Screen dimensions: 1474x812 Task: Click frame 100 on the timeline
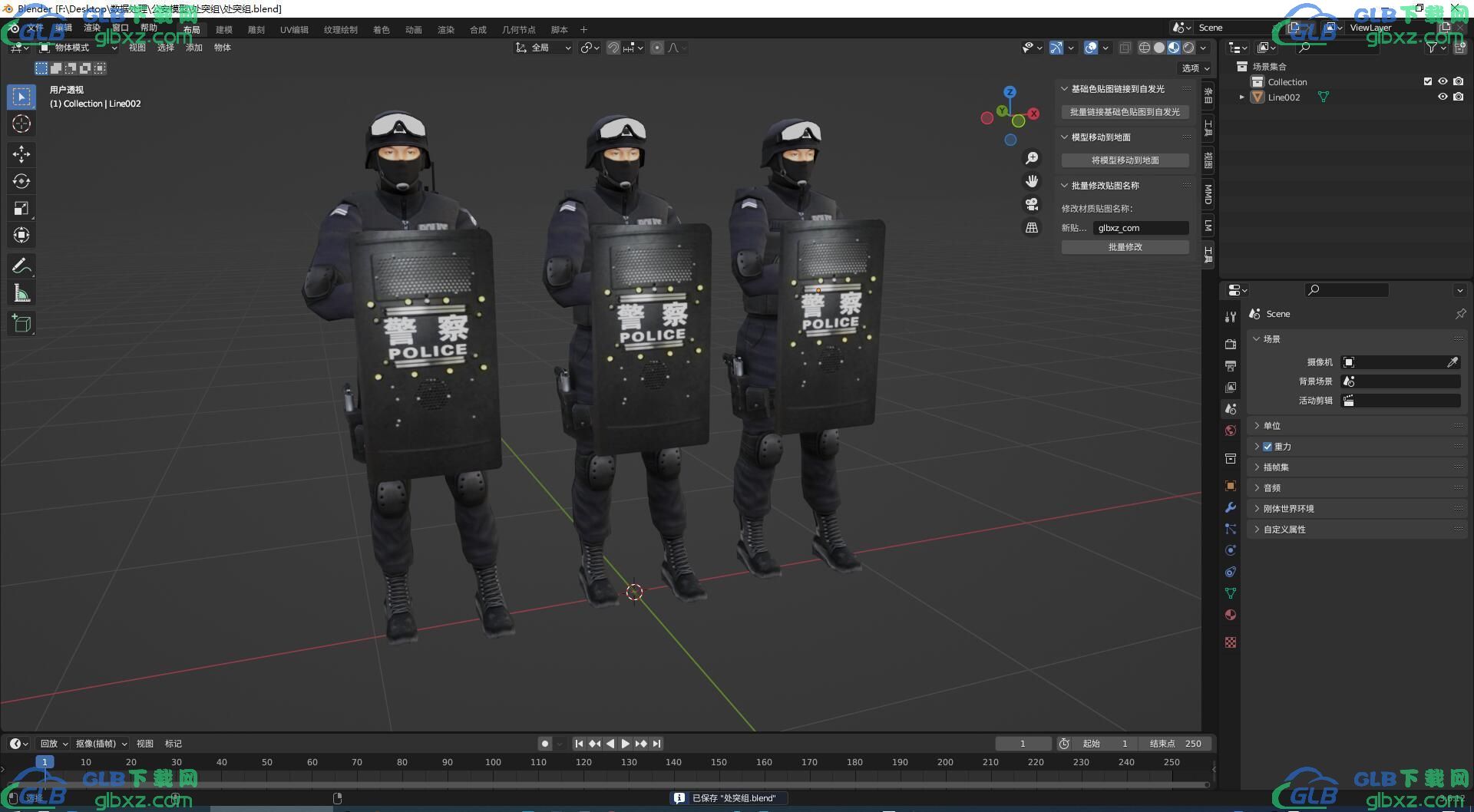tap(493, 763)
